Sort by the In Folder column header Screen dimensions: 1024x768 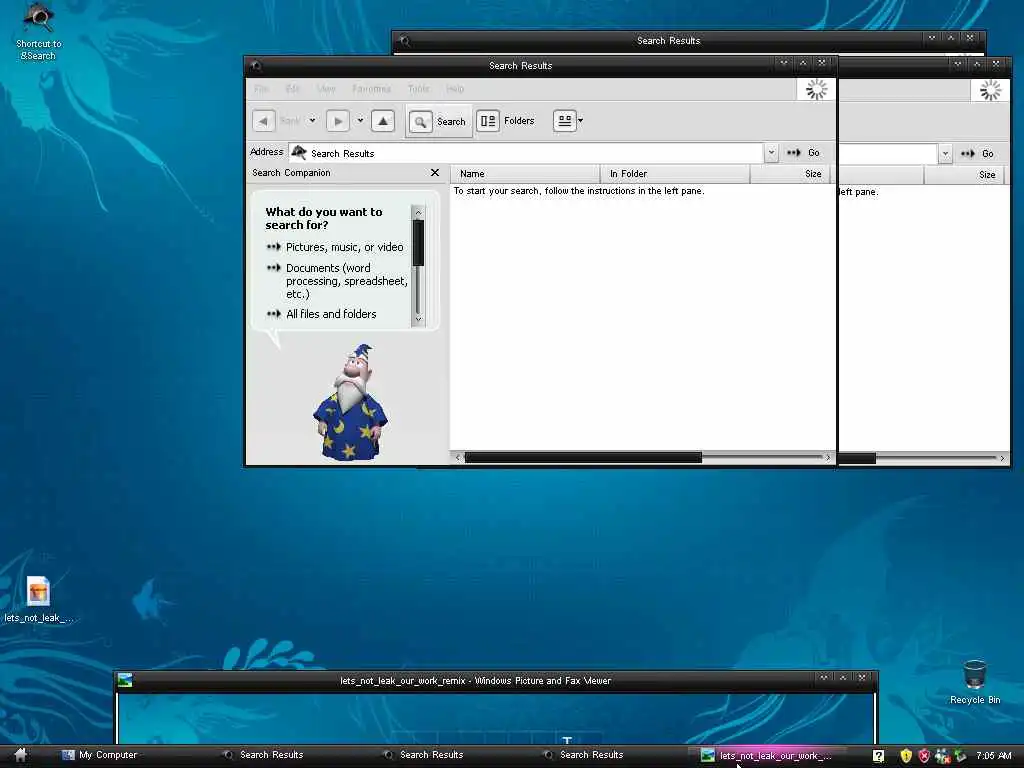(675, 174)
